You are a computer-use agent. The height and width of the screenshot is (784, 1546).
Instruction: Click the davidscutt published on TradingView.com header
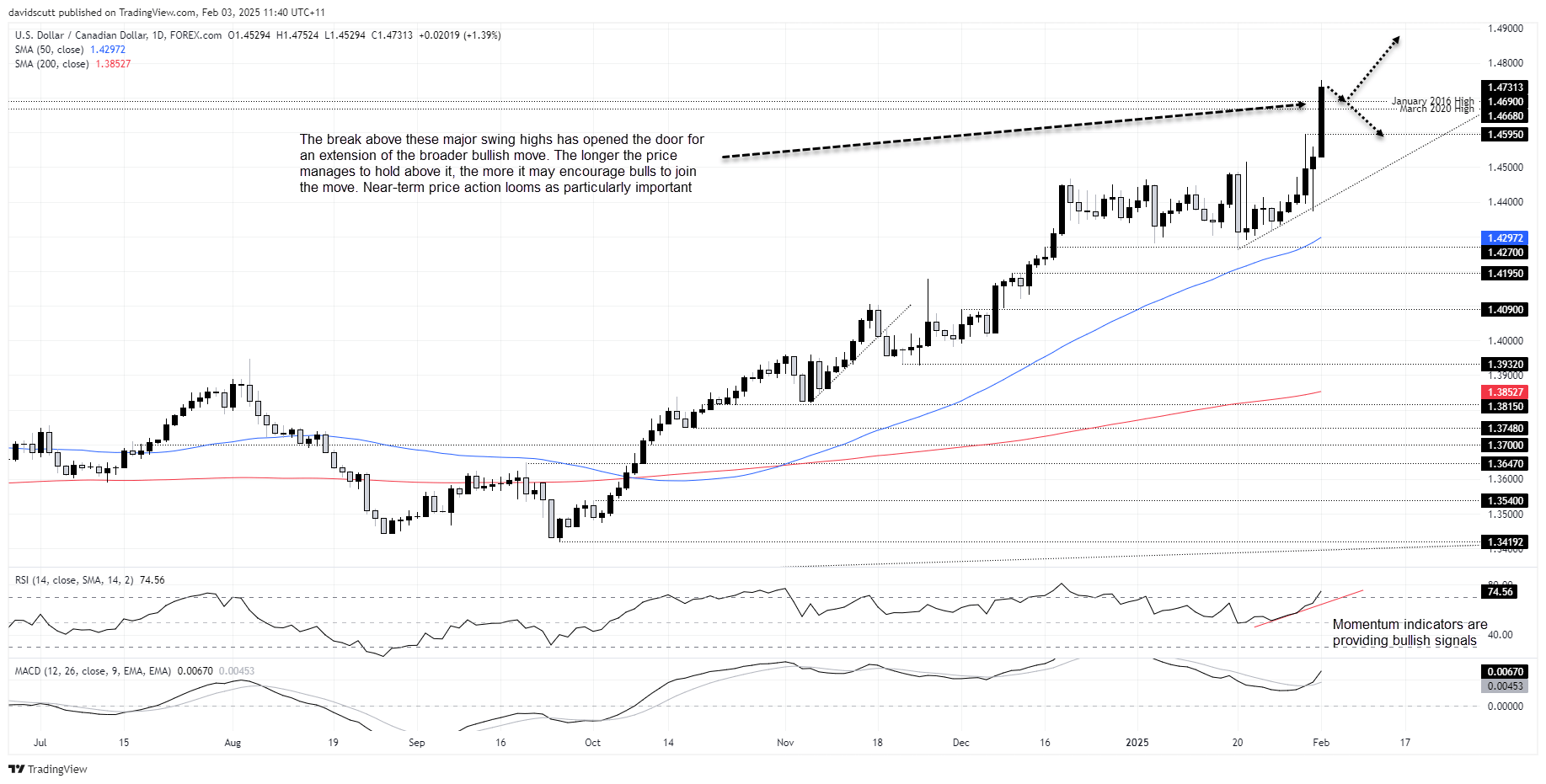(x=166, y=13)
